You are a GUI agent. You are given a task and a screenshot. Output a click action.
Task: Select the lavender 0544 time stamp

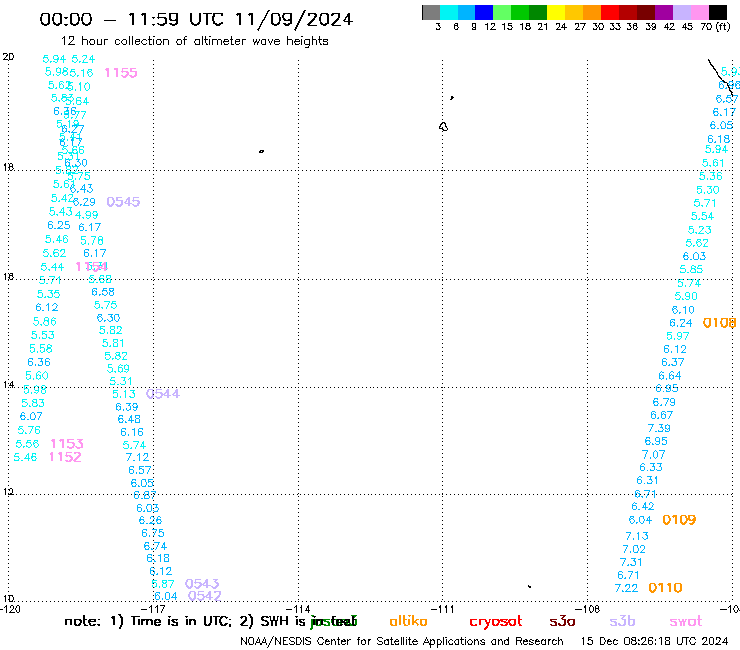pyautogui.click(x=163, y=394)
